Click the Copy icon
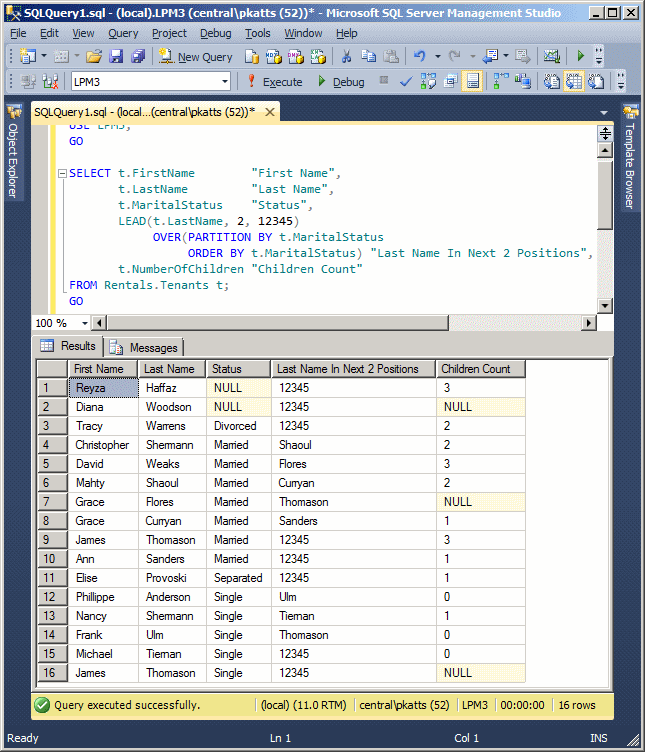The image size is (645, 752). point(368,56)
